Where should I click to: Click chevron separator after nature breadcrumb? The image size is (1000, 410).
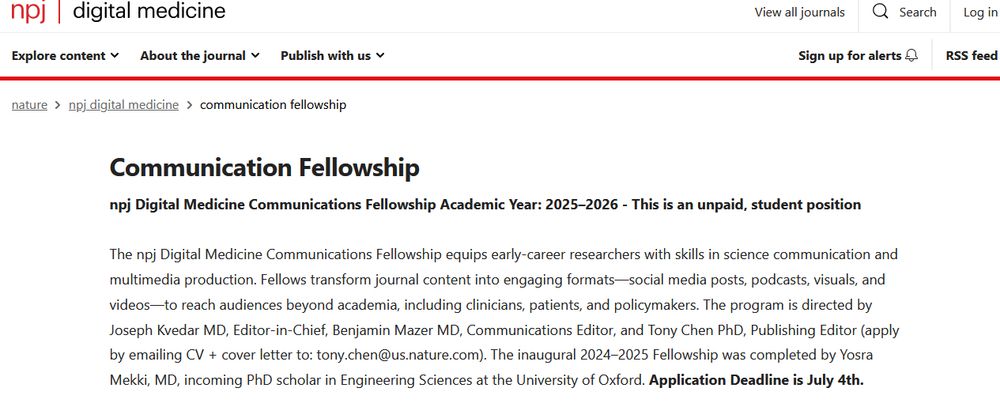(x=58, y=105)
